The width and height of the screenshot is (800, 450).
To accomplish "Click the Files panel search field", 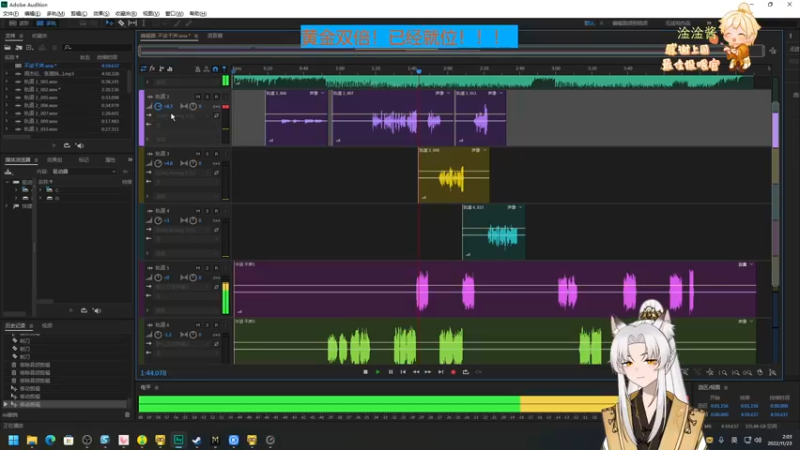I will 97,47.
